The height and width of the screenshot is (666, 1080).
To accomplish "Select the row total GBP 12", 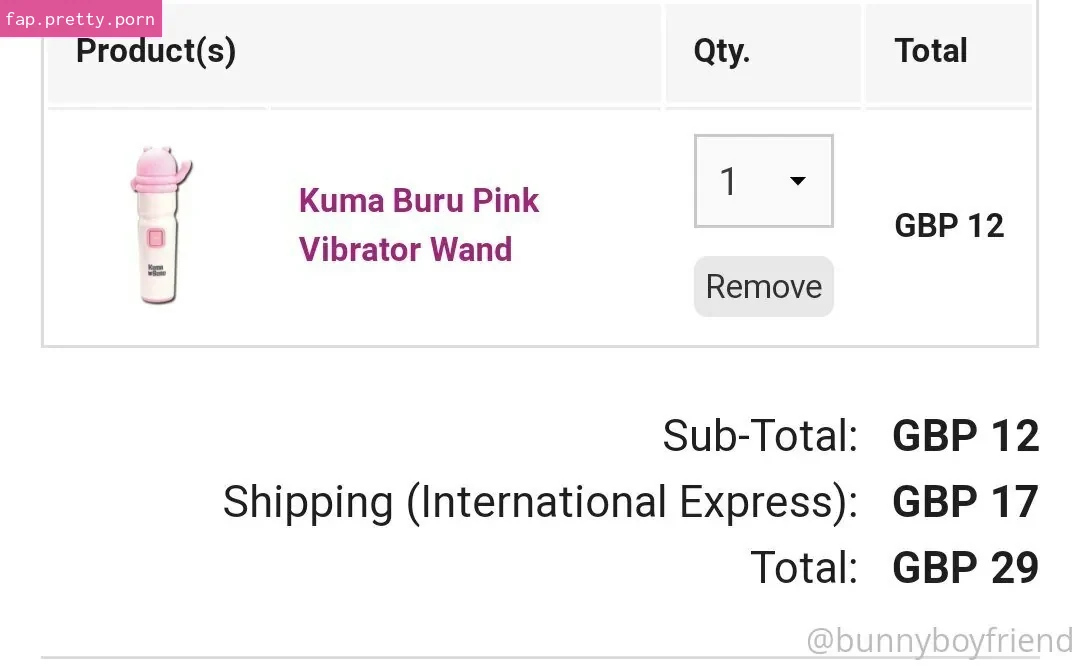I will click(x=948, y=226).
